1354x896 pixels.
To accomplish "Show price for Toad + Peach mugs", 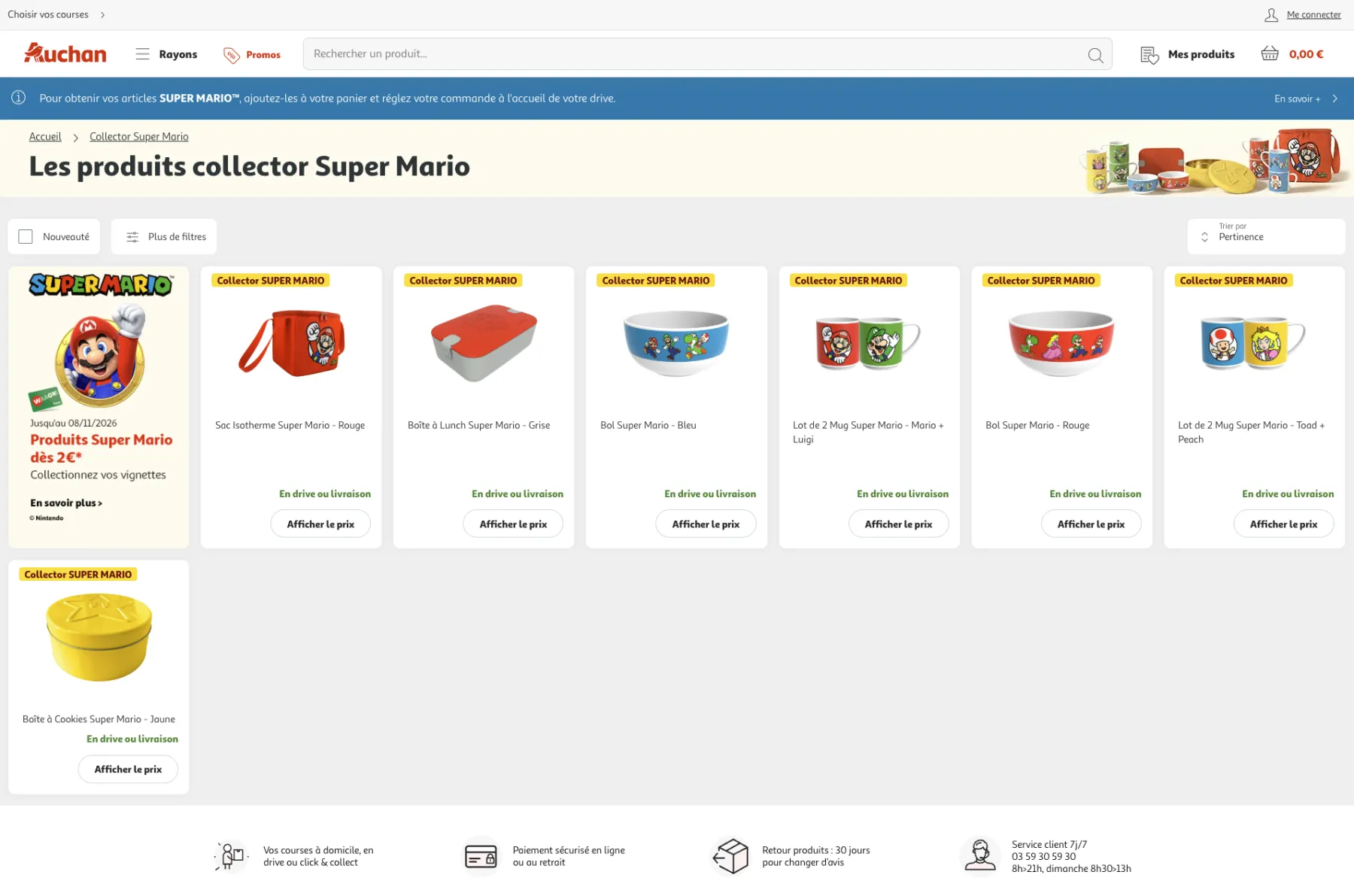I will coord(1283,524).
